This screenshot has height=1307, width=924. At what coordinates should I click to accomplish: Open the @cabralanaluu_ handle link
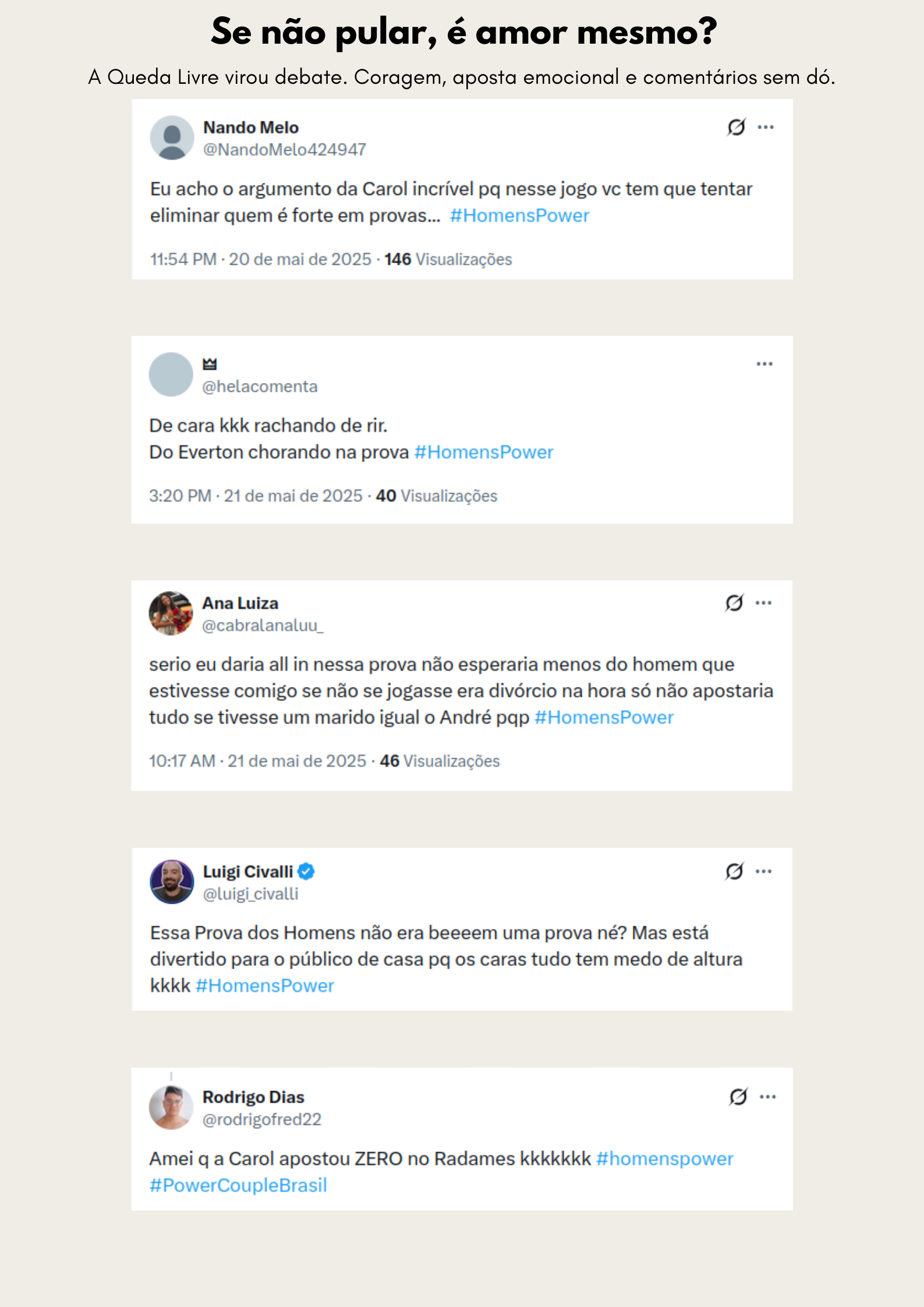263,625
